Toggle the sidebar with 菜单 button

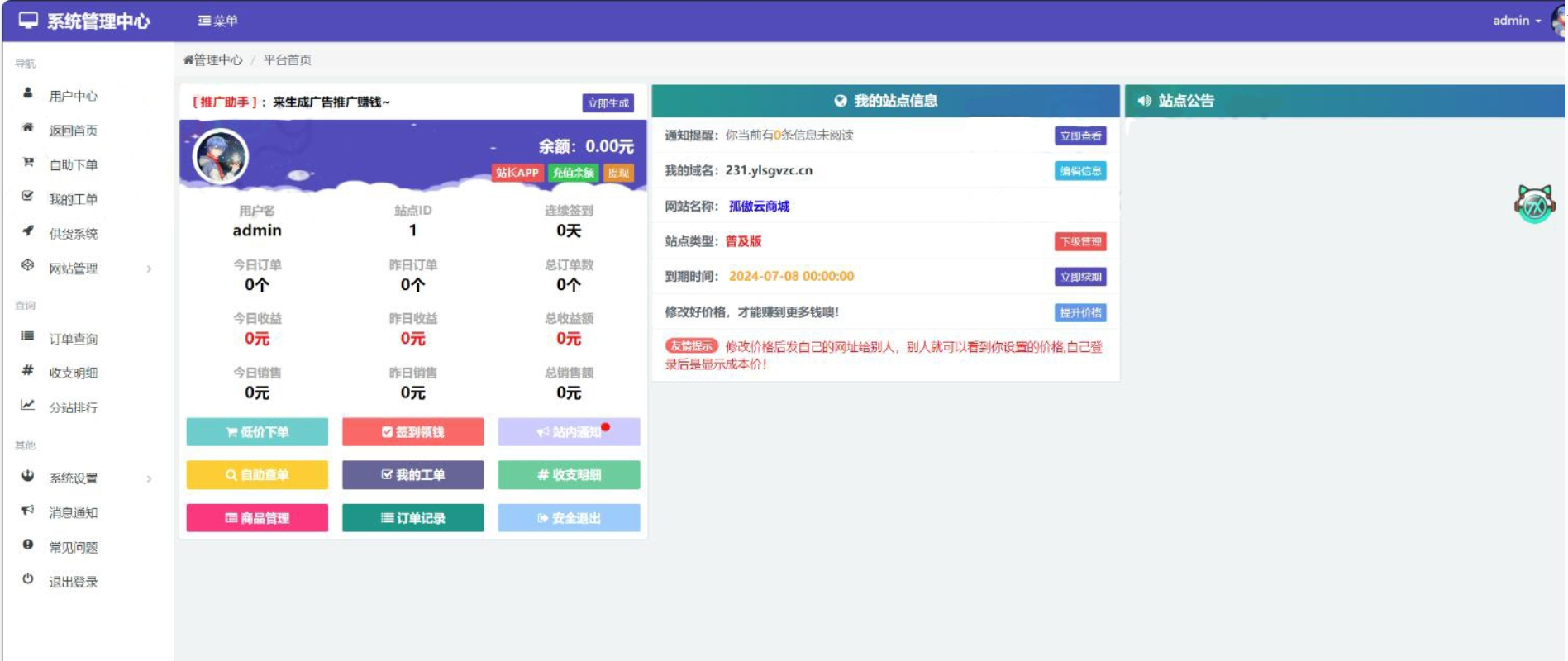[x=218, y=21]
